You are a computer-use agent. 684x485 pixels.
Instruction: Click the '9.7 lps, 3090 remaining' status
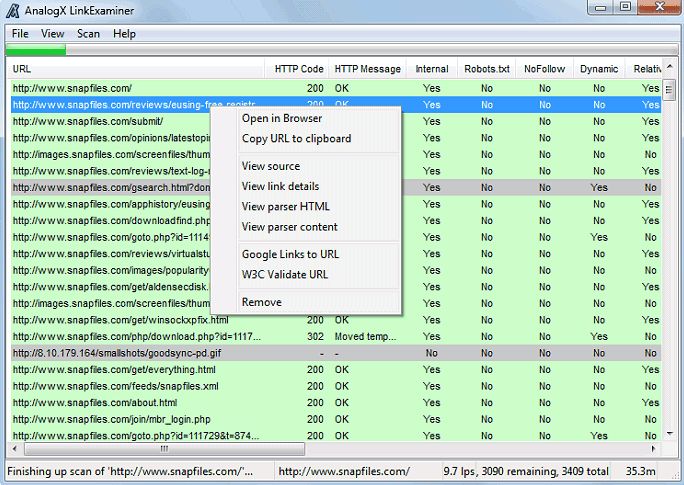526,471
